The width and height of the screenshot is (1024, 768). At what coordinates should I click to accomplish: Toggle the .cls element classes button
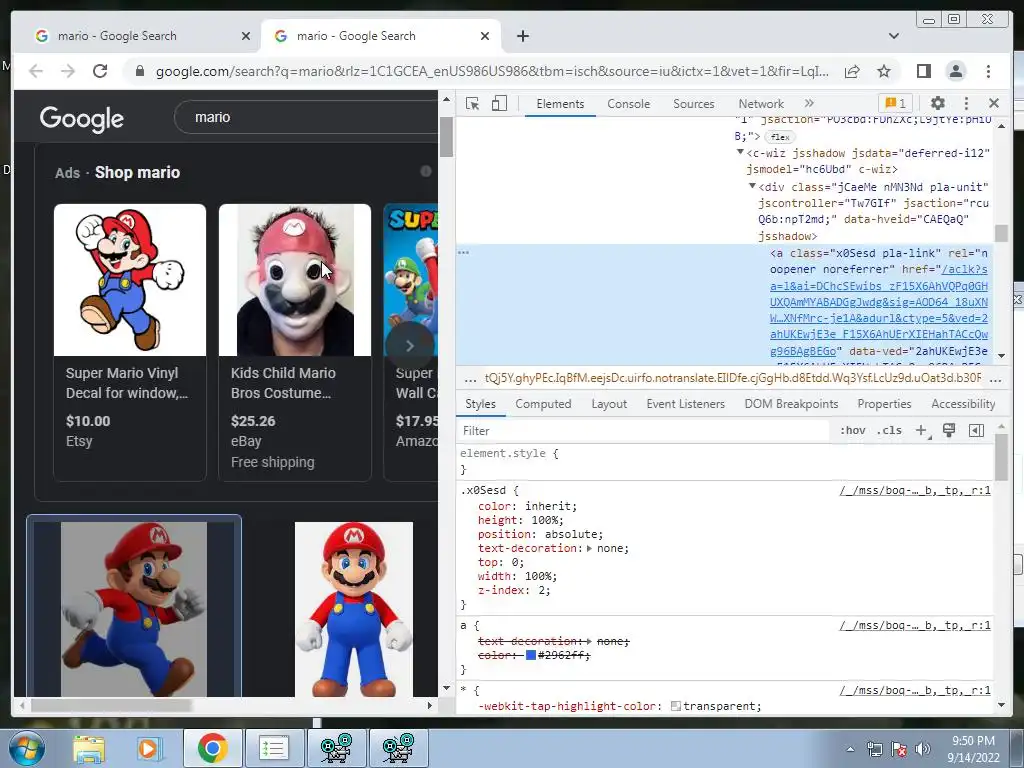click(889, 430)
